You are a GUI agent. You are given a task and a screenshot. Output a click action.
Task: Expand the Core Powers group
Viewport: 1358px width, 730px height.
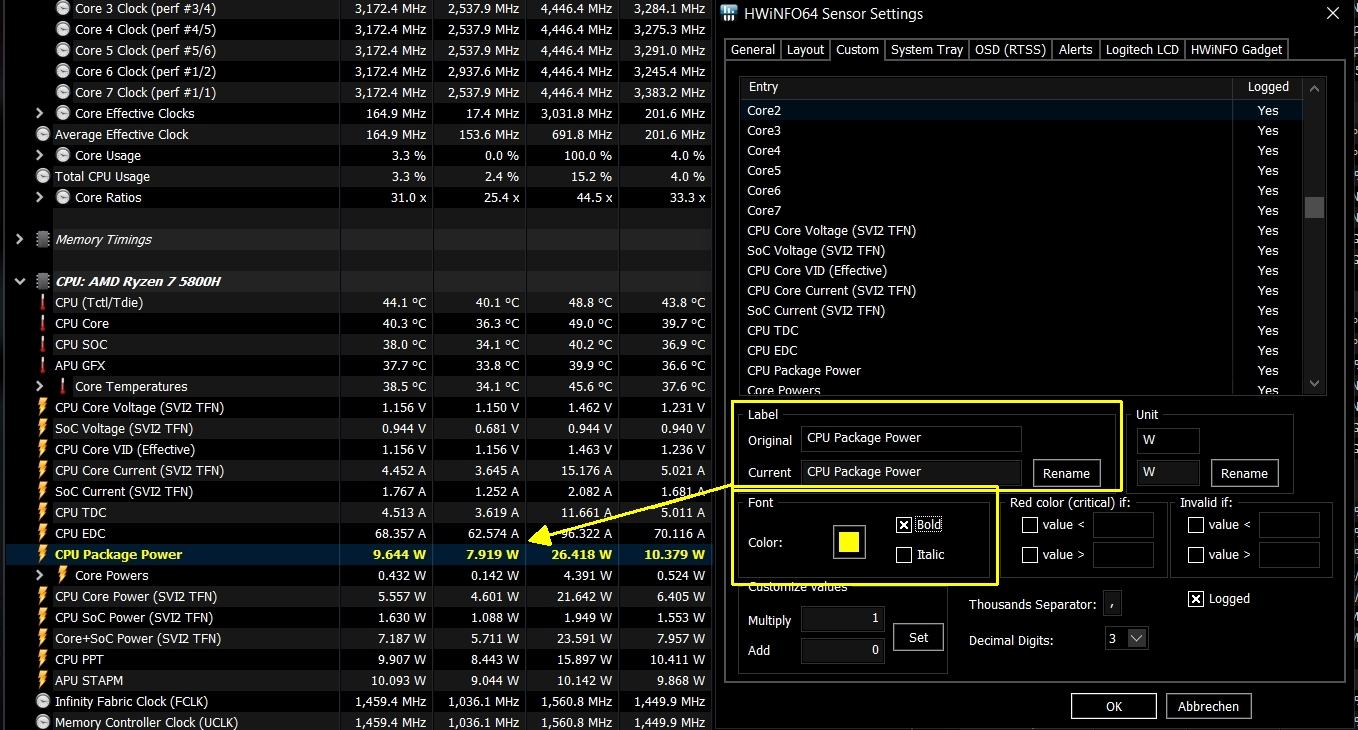(x=39, y=575)
